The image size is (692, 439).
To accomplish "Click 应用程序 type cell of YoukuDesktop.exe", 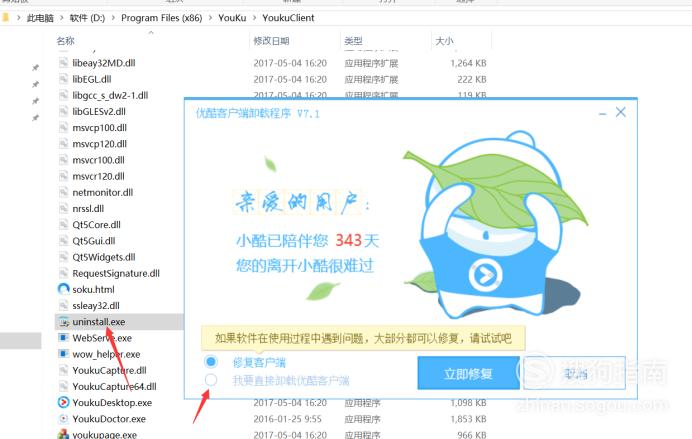I will point(362,403).
